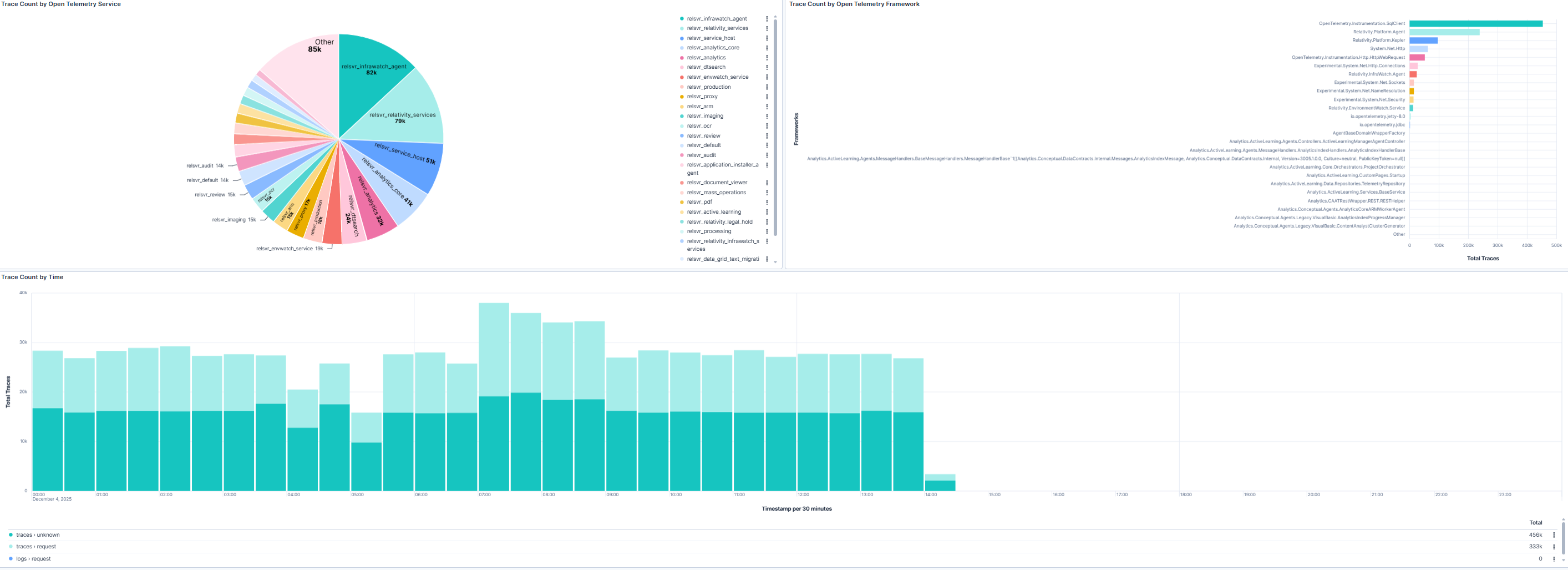
Task: Click the ⋮ icon beside relsvr_dtsearch
Action: [x=766, y=67]
